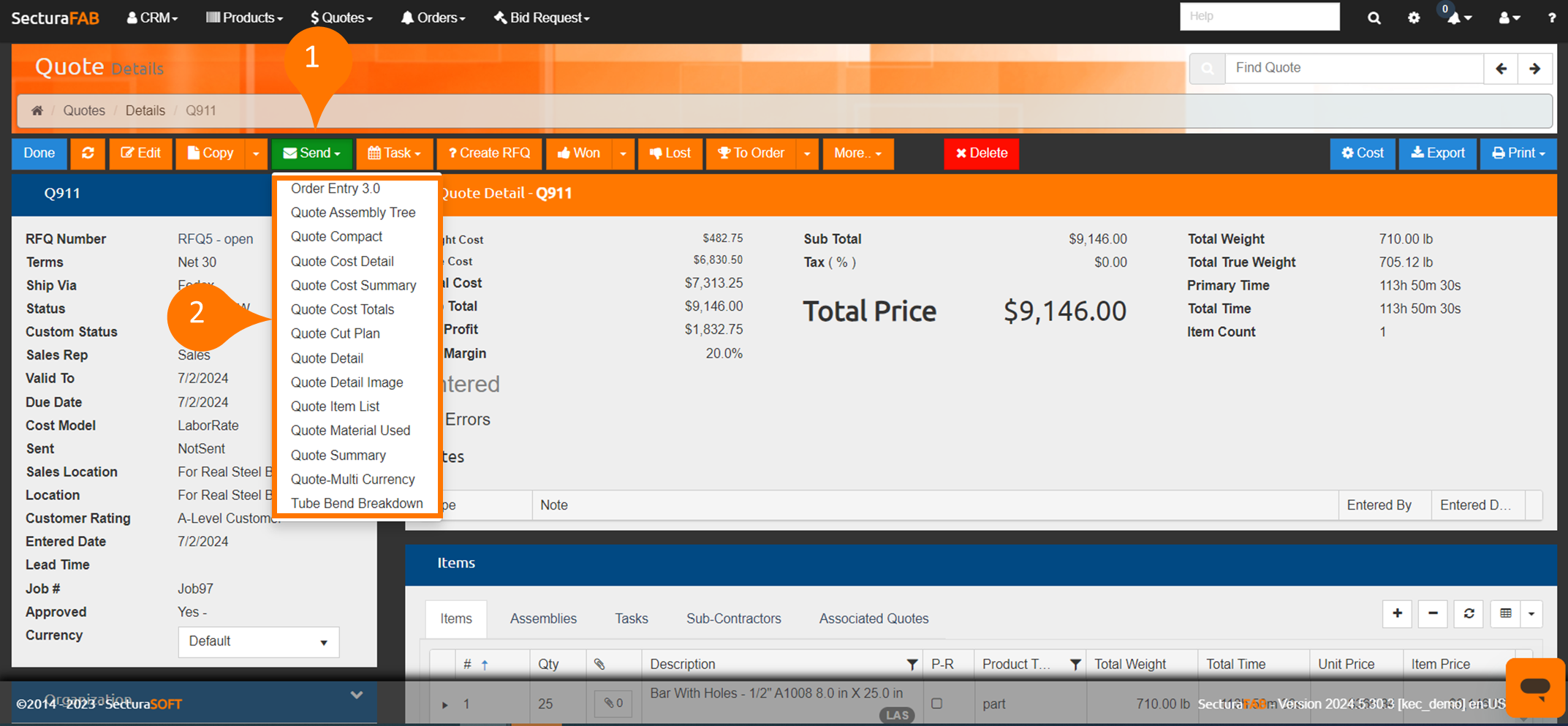Click into the Find Quote field
This screenshot has height=726, width=1568.
point(1353,68)
